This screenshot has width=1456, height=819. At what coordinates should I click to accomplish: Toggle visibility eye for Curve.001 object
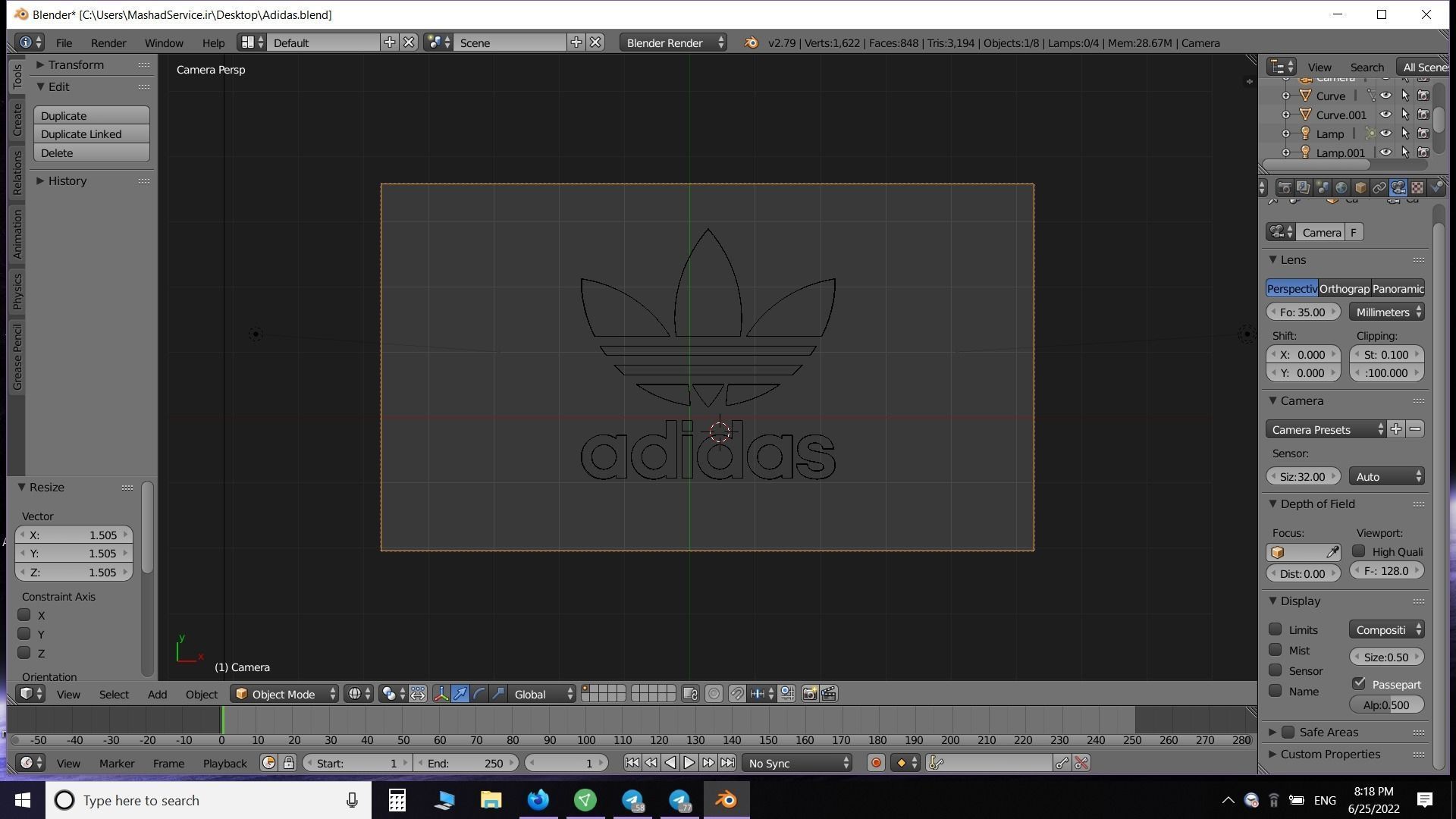pos(1385,115)
